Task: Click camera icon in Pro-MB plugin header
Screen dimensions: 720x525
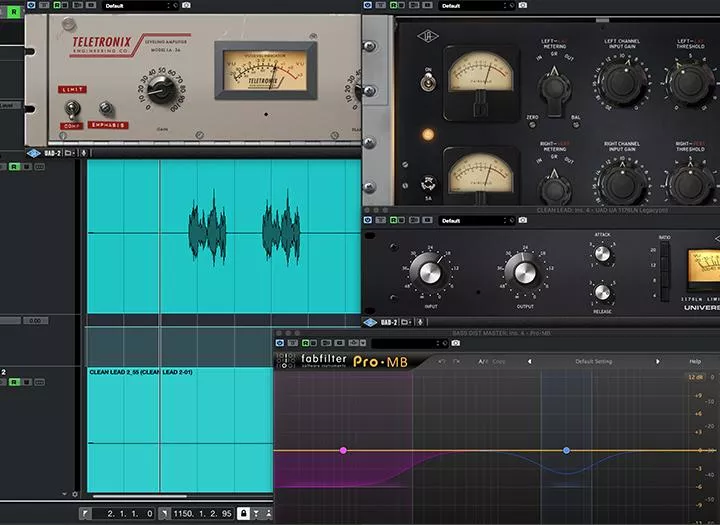Action: pos(456,343)
